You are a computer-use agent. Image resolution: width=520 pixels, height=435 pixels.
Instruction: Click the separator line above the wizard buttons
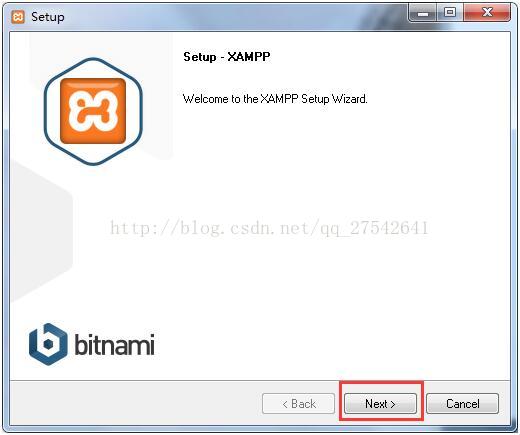[260, 380]
